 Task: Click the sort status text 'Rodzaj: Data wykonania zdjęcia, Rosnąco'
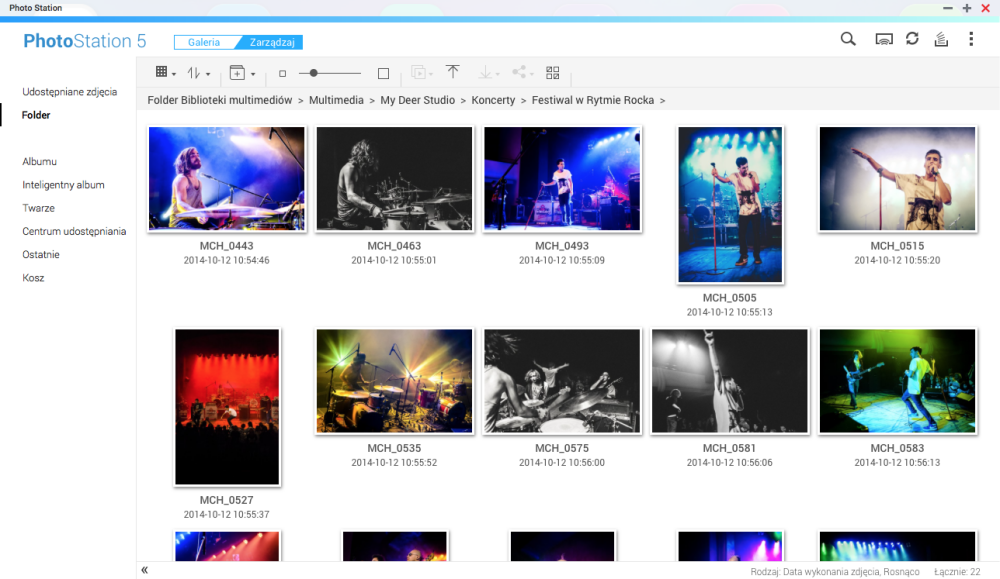pyautogui.click(x=835, y=572)
